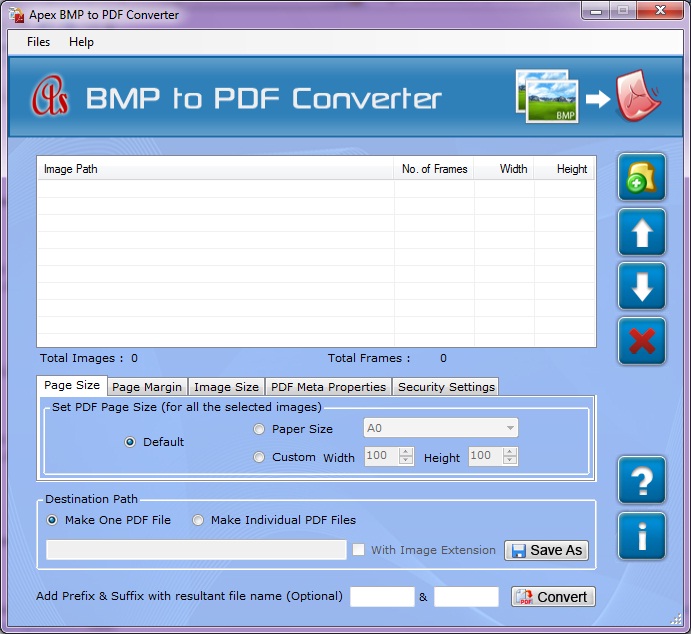Image resolution: width=691 pixels, height=634 pixels.
Task: Switch to the Page Margin tab
Action: click(147, 387)
